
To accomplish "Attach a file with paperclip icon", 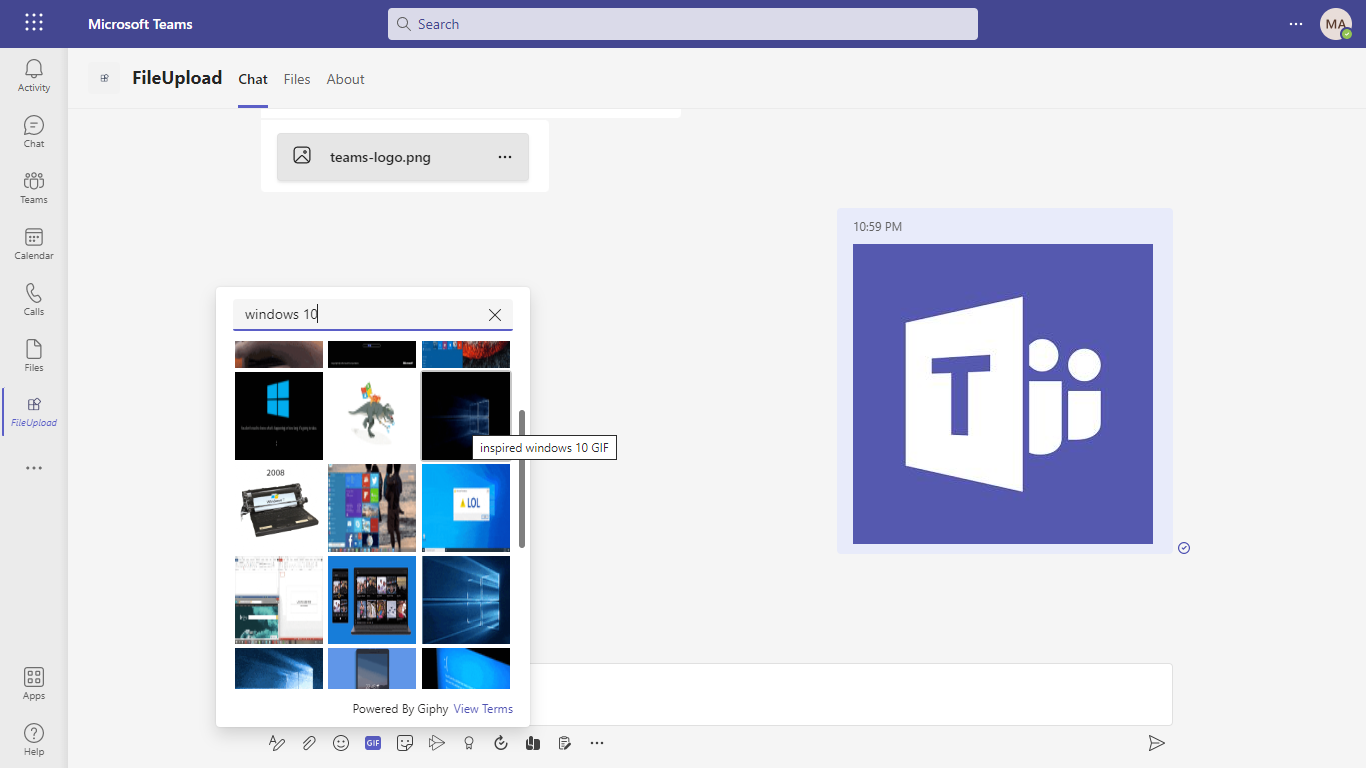I will pyautogui.click(x=309, y=743).
